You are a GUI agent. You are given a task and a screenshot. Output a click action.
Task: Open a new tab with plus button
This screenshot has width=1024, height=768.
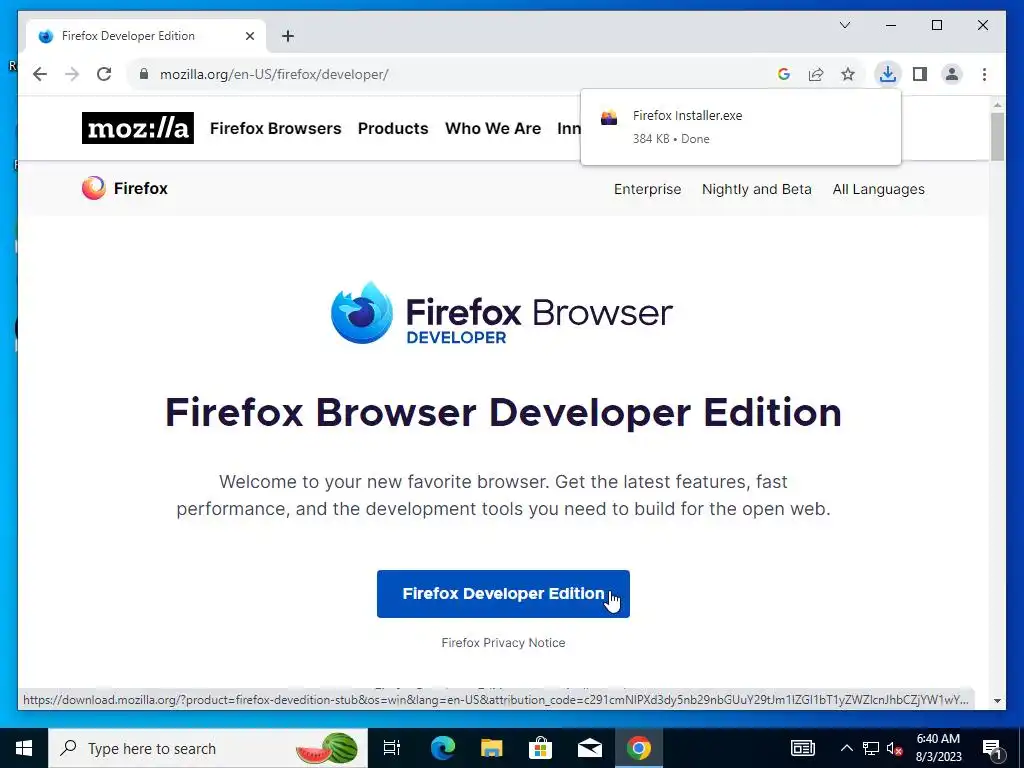287,36
